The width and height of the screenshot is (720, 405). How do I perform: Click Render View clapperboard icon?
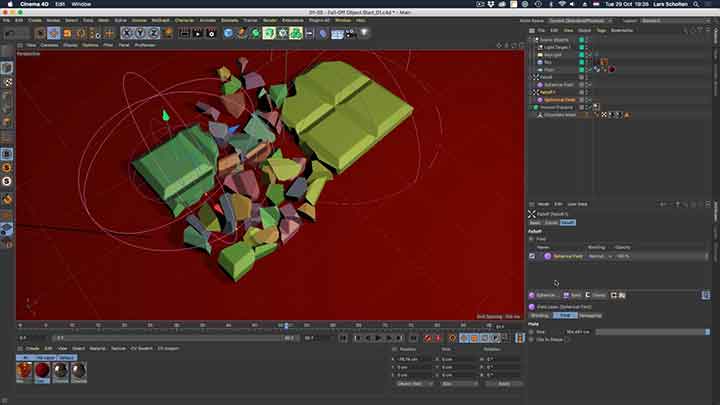[x=184, y=34]
